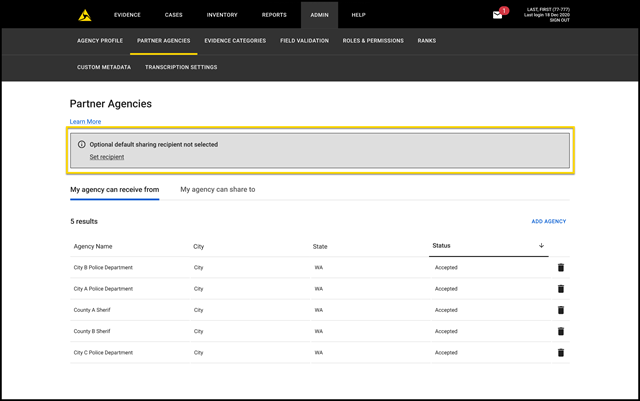Open the mail notifications envelope icon

coord(497,15)
